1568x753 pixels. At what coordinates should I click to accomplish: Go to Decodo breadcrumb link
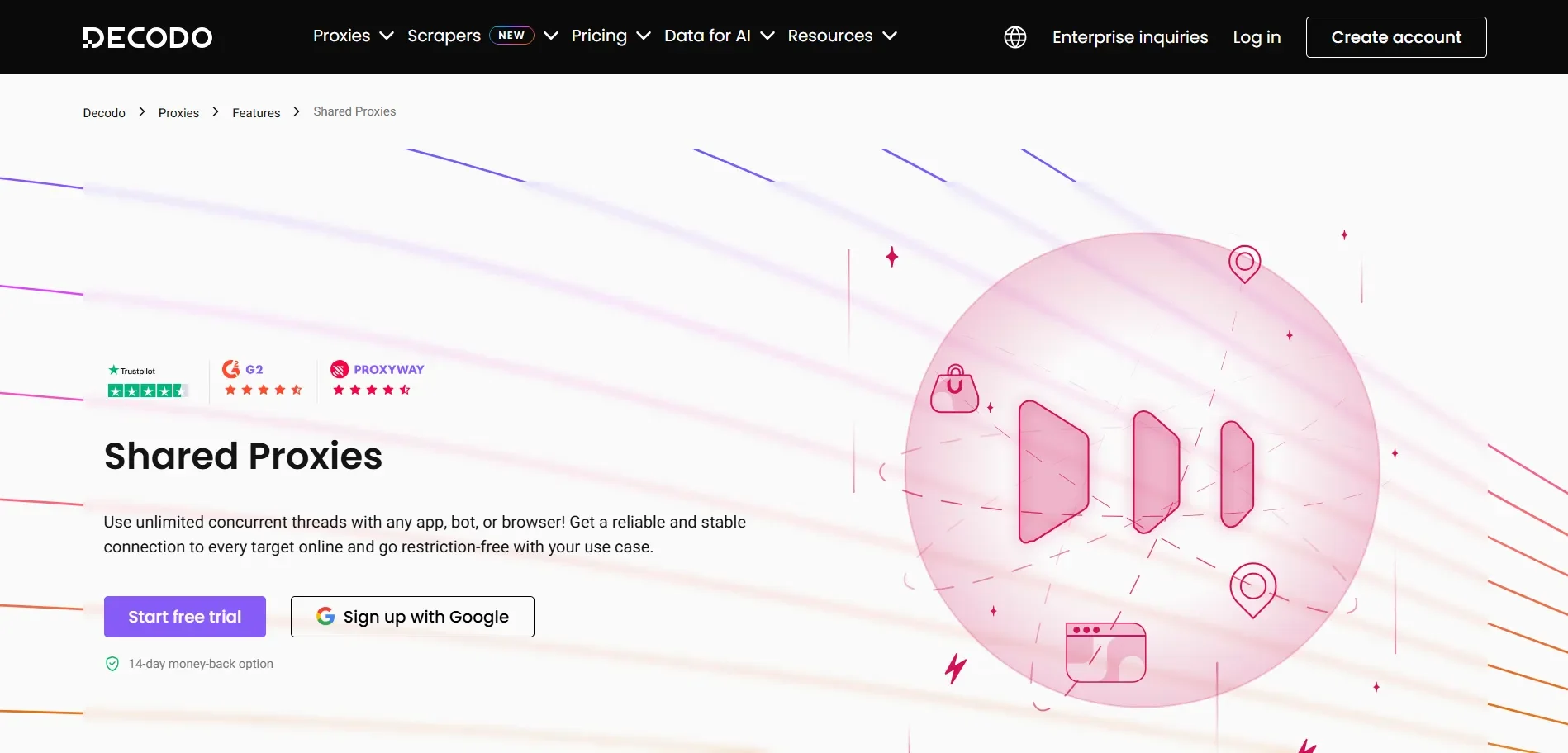104,113
